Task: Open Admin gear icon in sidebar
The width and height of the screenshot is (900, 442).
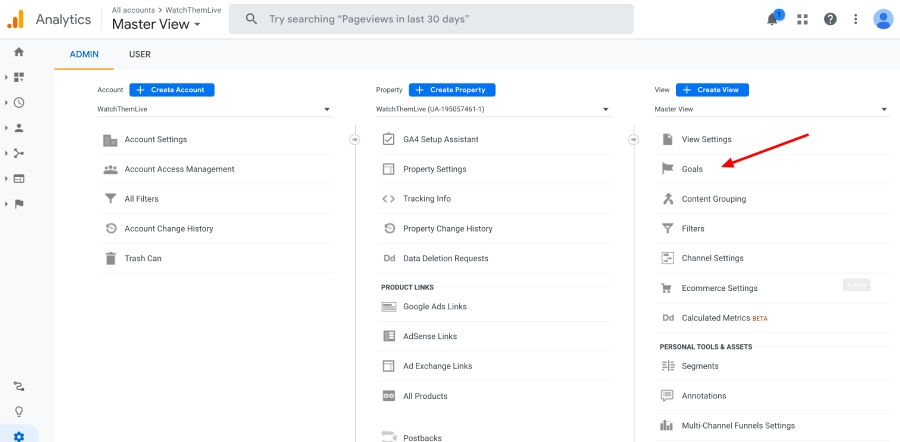Action: point(19,437)
